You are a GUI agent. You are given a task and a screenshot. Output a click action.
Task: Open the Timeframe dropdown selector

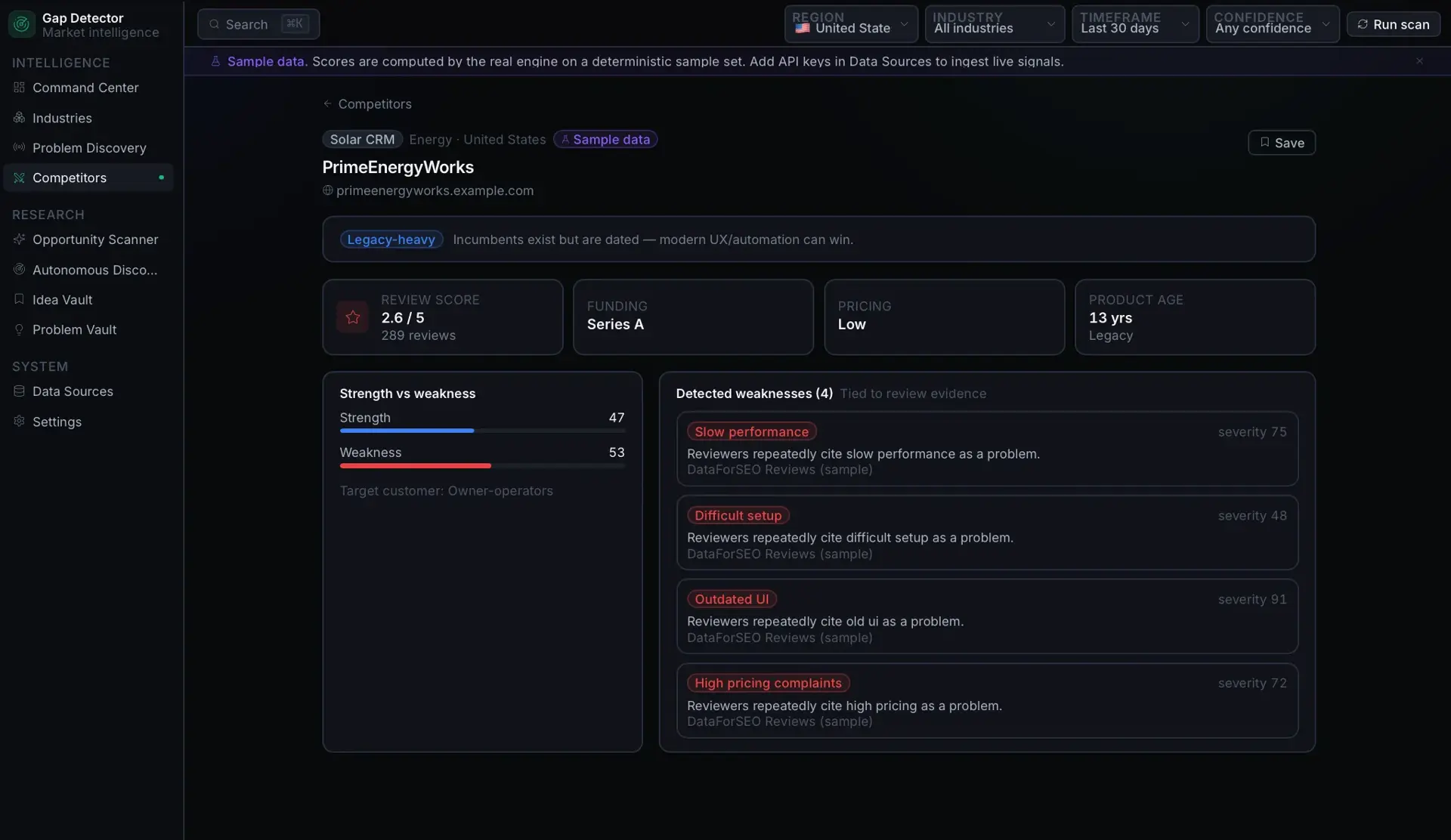pos(1135,24)
